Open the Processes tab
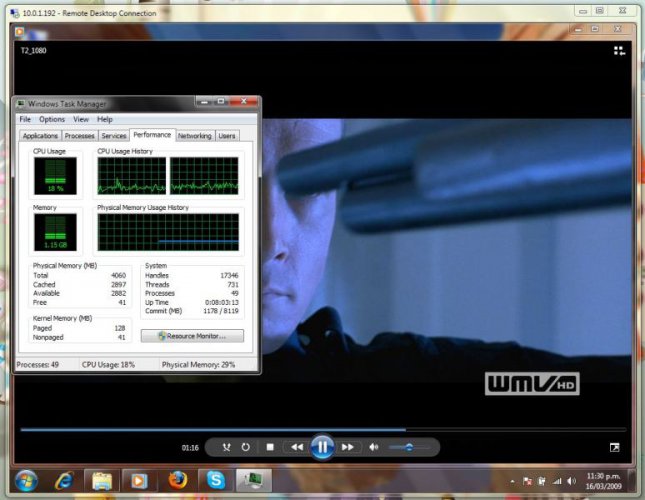Image resolution: width=645 pixels, height=500 pixels. click(80, 135)
